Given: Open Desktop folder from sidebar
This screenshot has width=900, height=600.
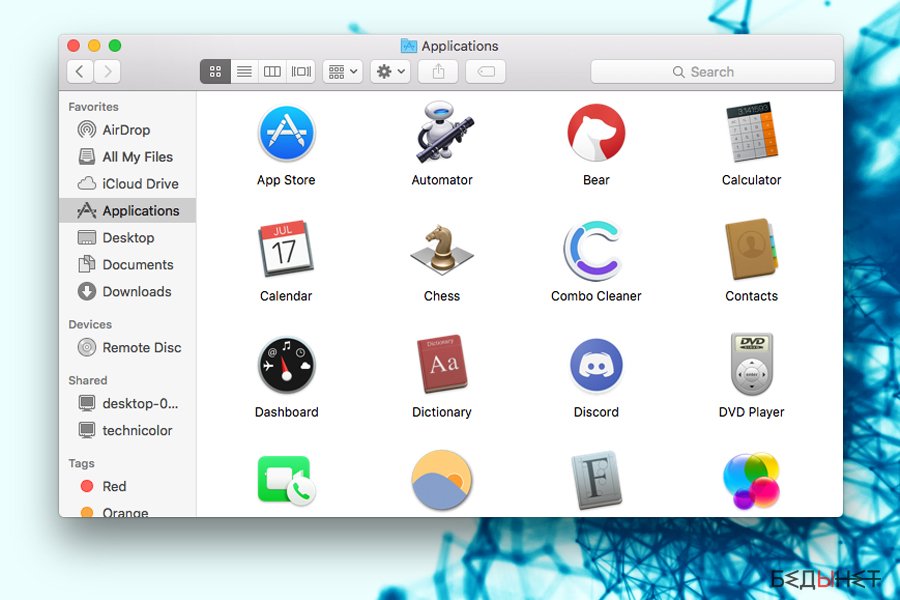Looking at the screenshot, I should [127, 238].
